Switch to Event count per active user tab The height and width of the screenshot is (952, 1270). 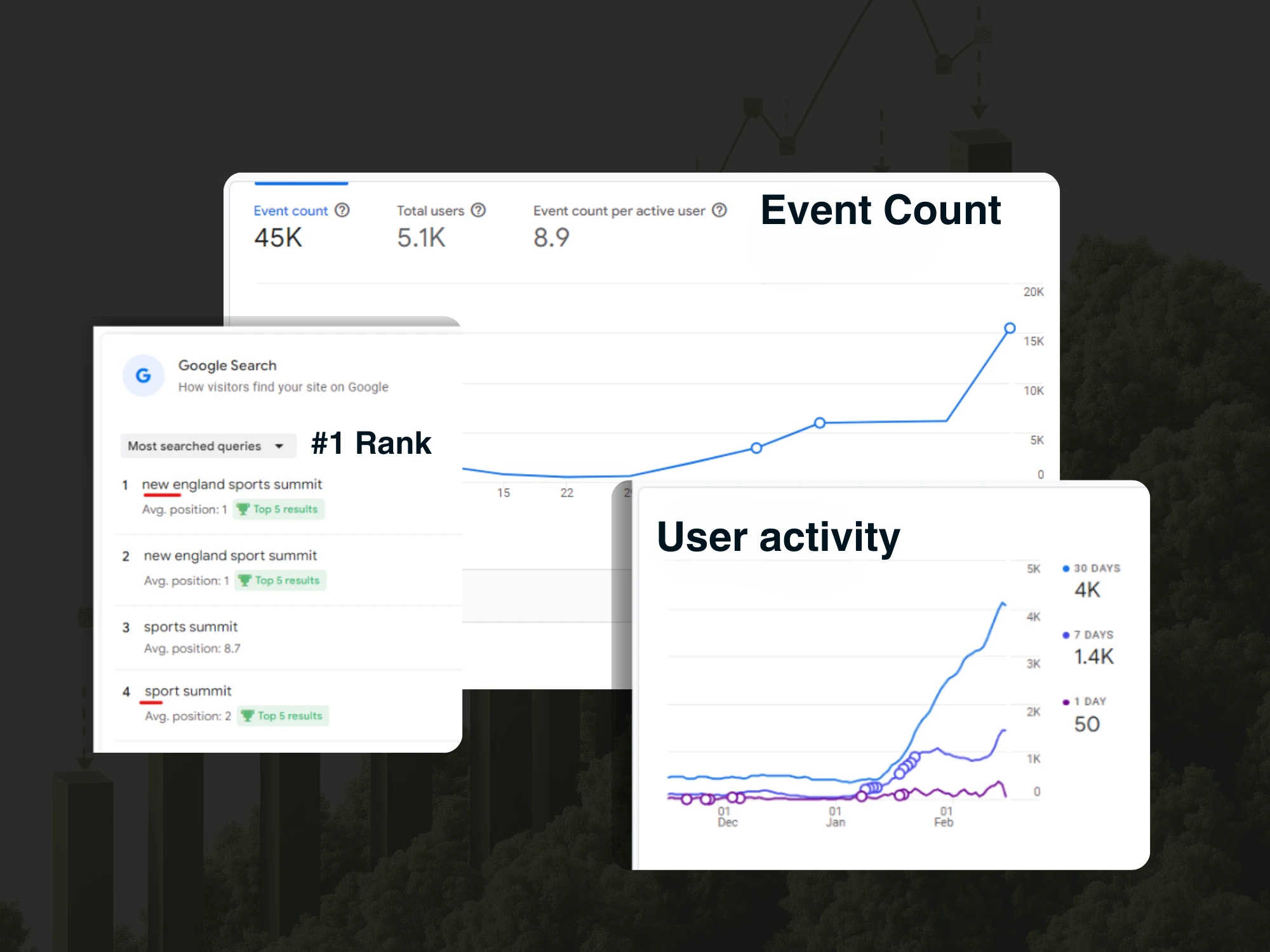tap(618, 211)
